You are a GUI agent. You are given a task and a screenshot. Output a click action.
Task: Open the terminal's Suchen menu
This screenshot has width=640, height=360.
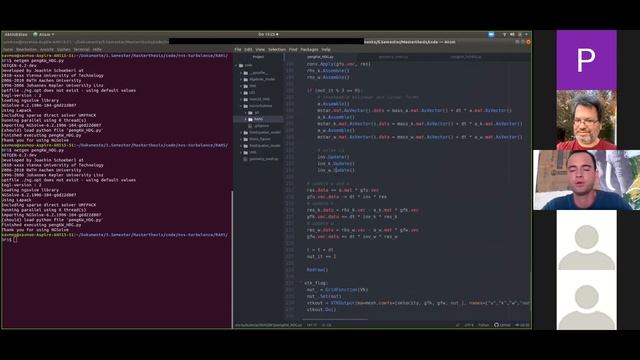(63, 49)
